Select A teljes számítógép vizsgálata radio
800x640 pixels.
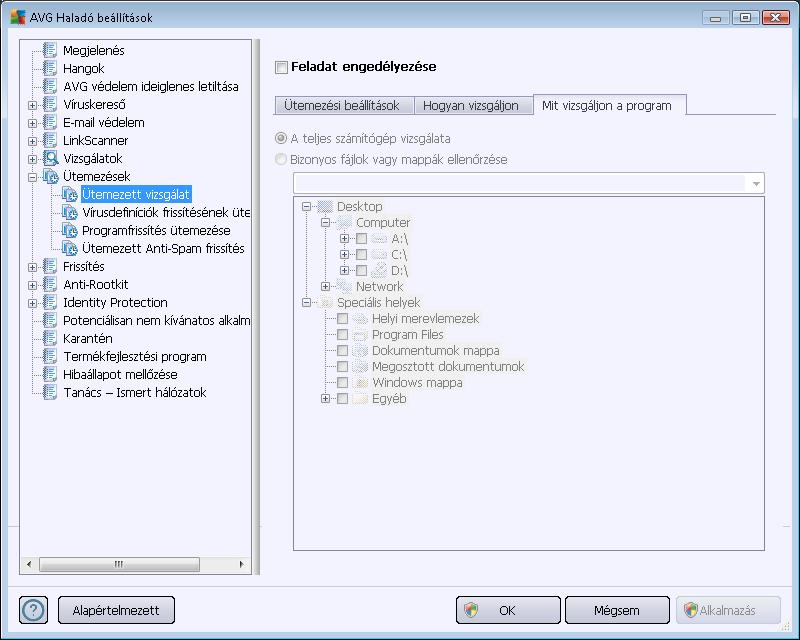[281, 138]
